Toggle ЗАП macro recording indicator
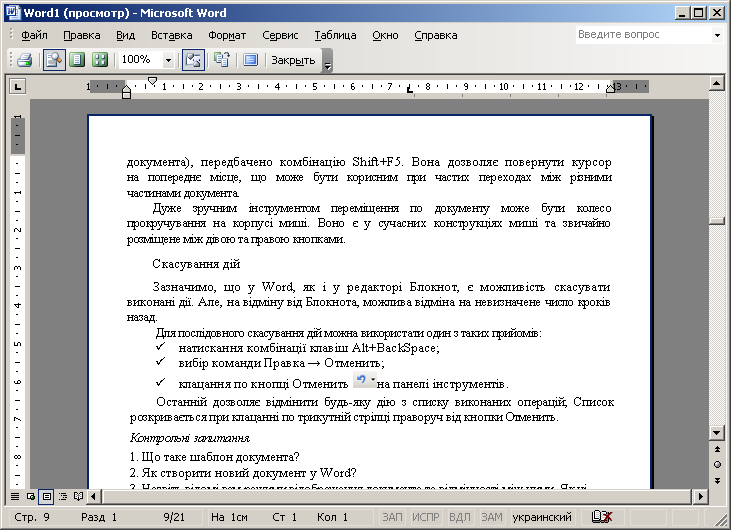The image size is (731, 530). (392, 517)
